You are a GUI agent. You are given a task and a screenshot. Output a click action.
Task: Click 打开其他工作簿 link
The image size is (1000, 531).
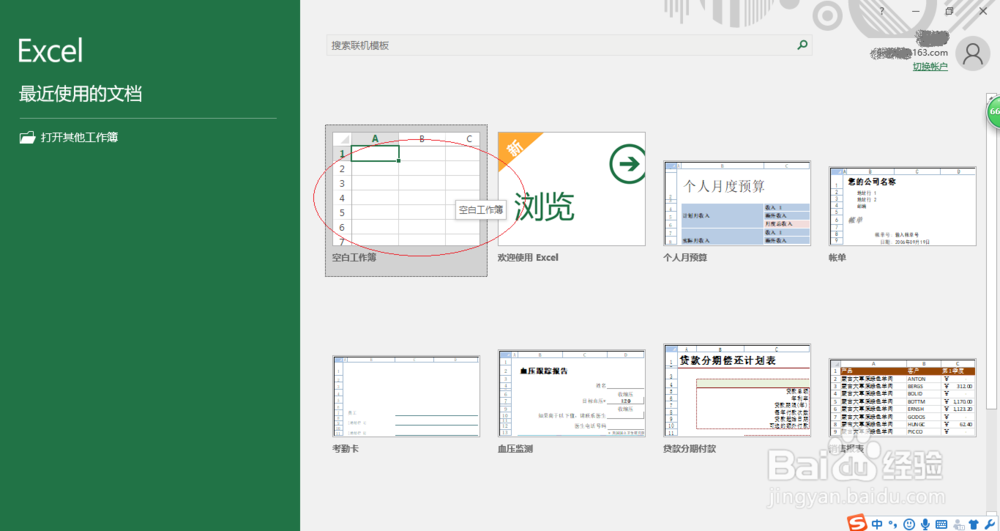click(x=80, y=137)
